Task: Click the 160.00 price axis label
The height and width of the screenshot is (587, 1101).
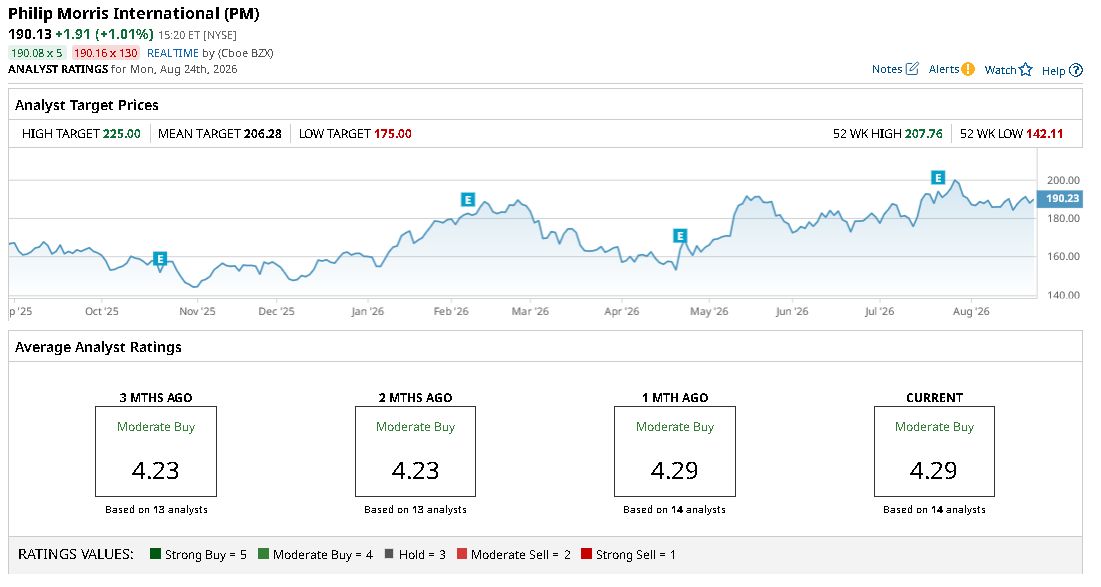Action: pos(1063,256)
